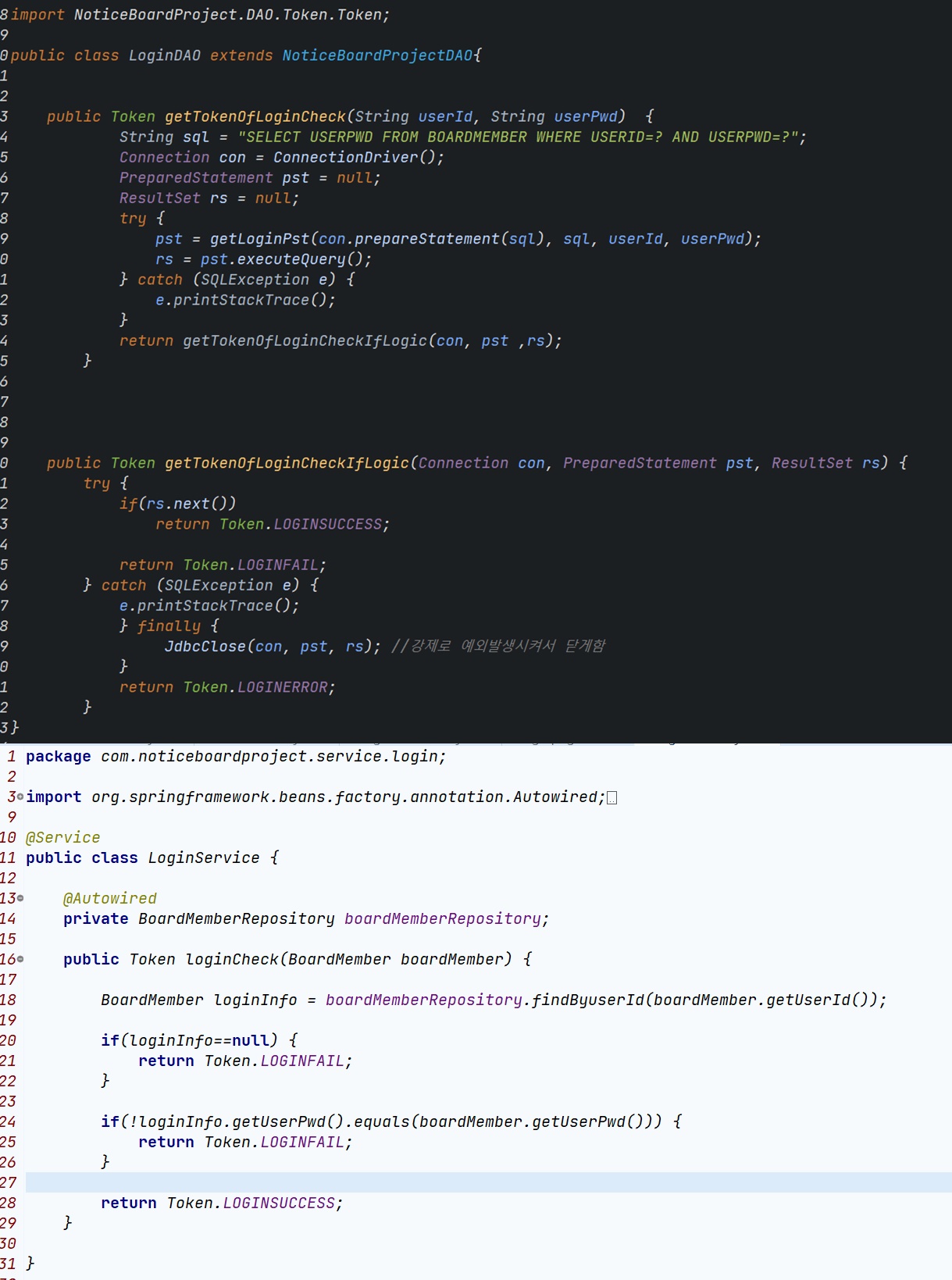Click the LoginDAO class name
Screen dimensions: 952x1280
click(164, 55)
